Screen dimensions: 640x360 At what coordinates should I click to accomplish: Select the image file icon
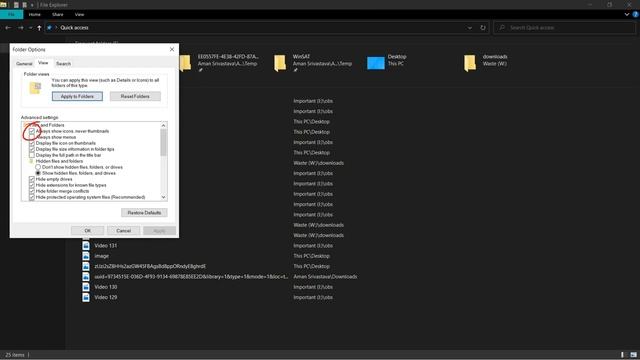click(86, 256)
